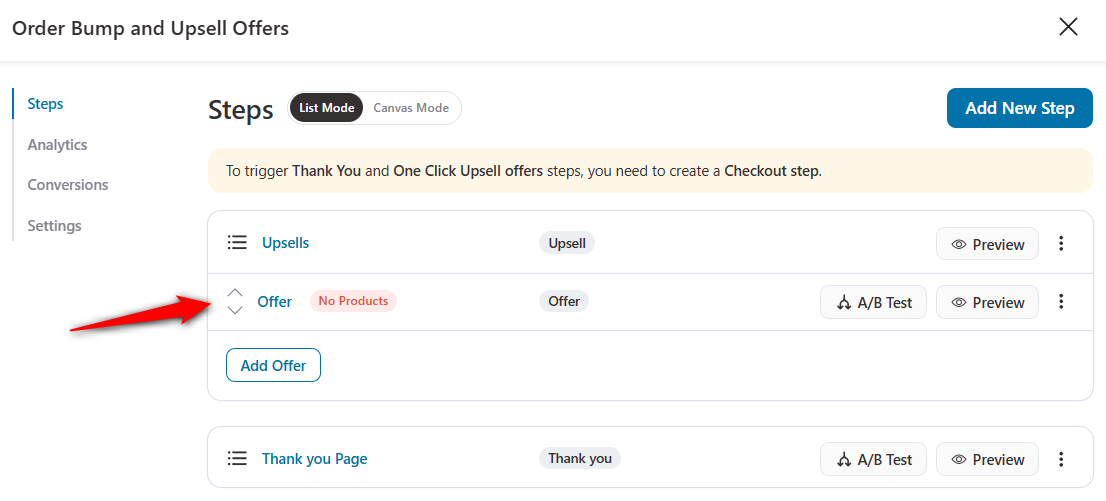Open three-dot menu for Upsells step
Viewport: 1106px width, 501px height.
tap(1061, 243)
